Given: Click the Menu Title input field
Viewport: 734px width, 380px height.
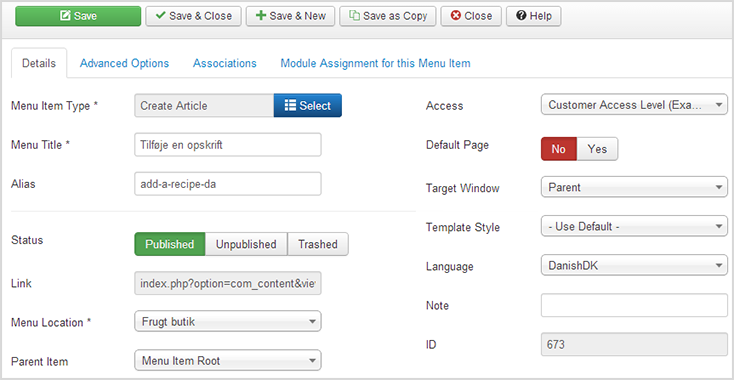Looking at the screenshot, I should point(228,145).
